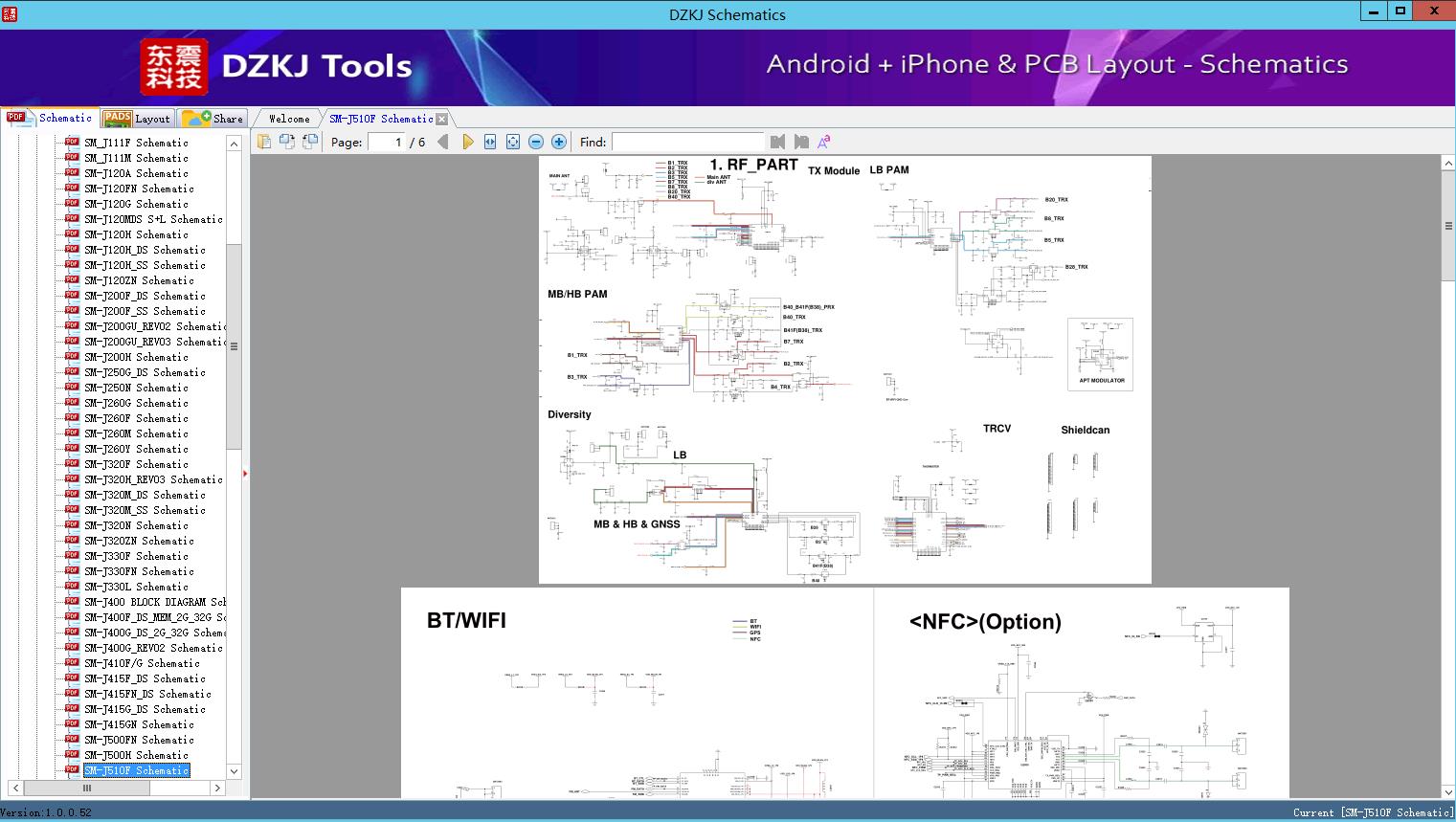Image resolution: width=1456 pixels, height=822 pixels.
Task: Click the tree horizontal scroll left arrow
Action: click(15, 788)
